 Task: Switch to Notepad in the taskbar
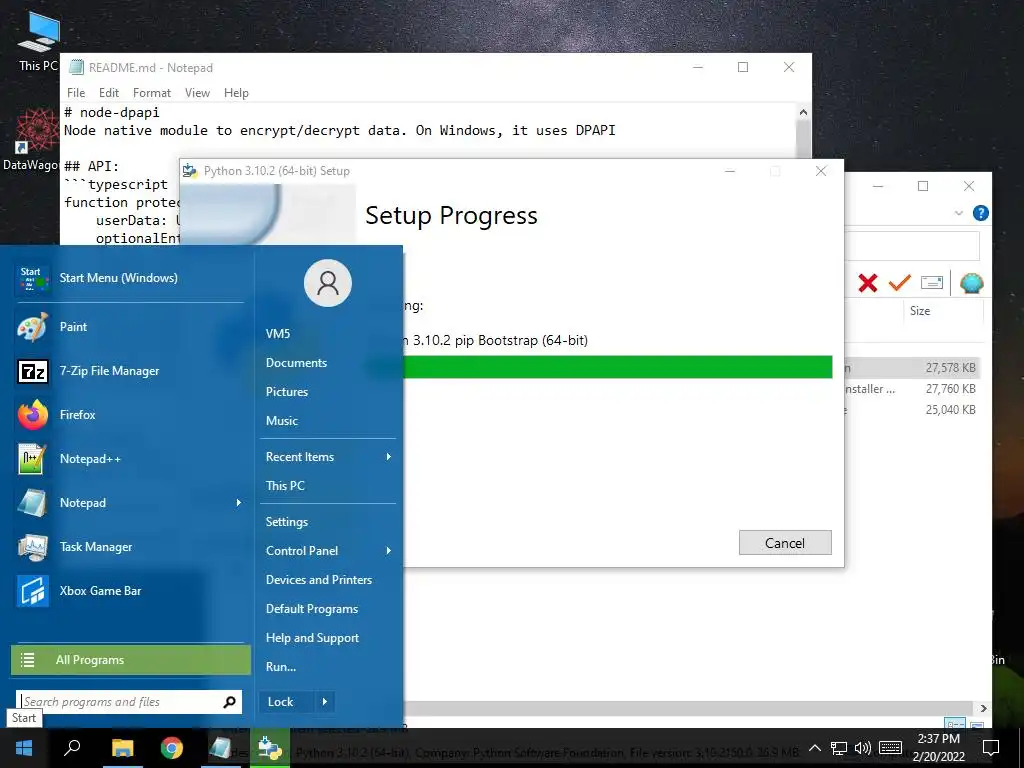(x=221, y=748)
